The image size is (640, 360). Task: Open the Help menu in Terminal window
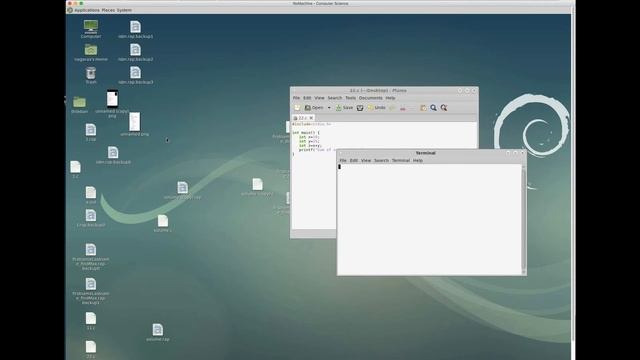tap(418, 160)
